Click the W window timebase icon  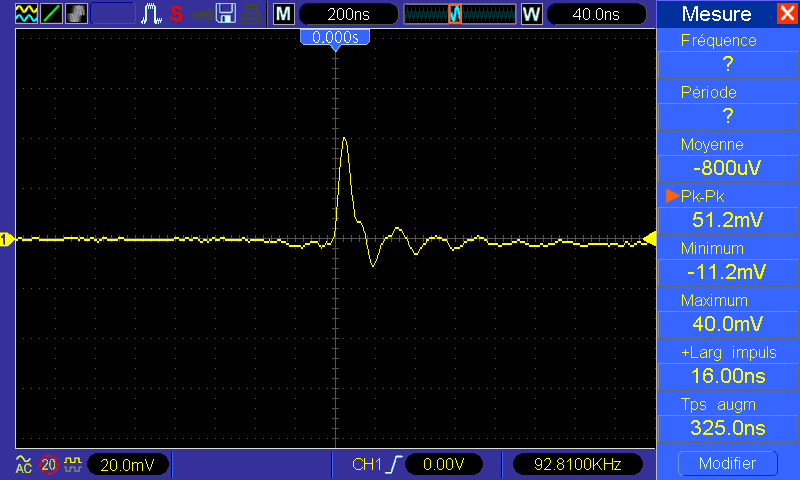coord(531,14)
